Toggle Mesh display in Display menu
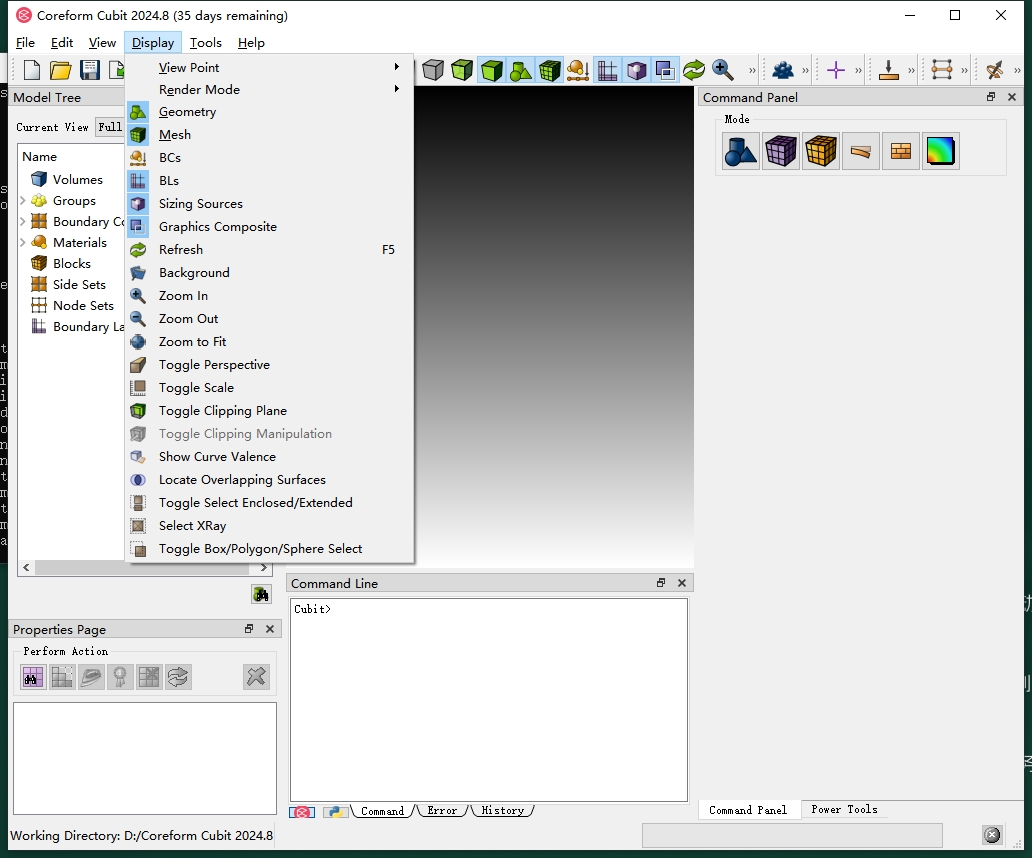Screen dimensions: 1032x858 tap(269, 135)
